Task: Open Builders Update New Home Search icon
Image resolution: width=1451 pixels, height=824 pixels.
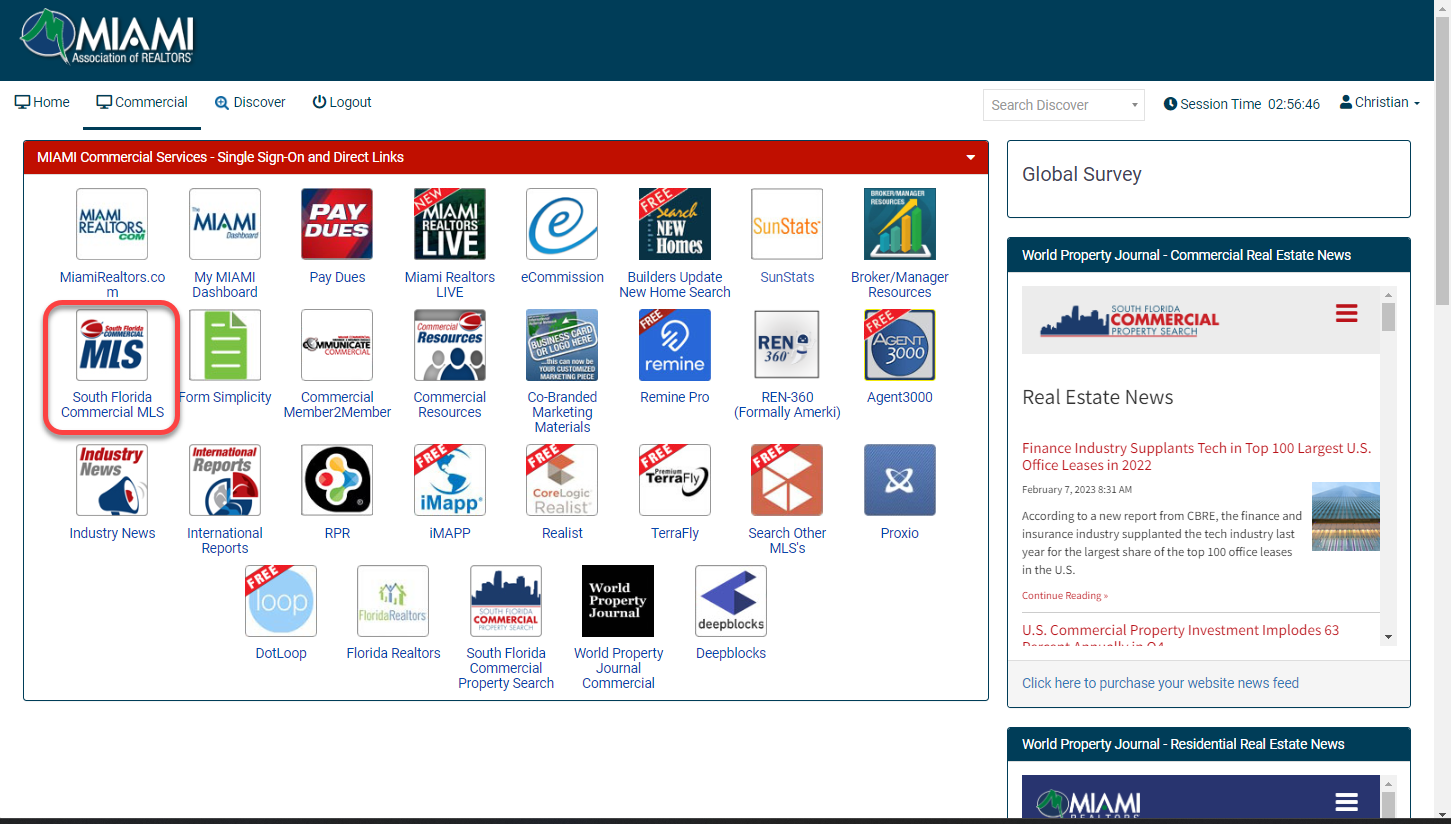Action: point(675,224)
